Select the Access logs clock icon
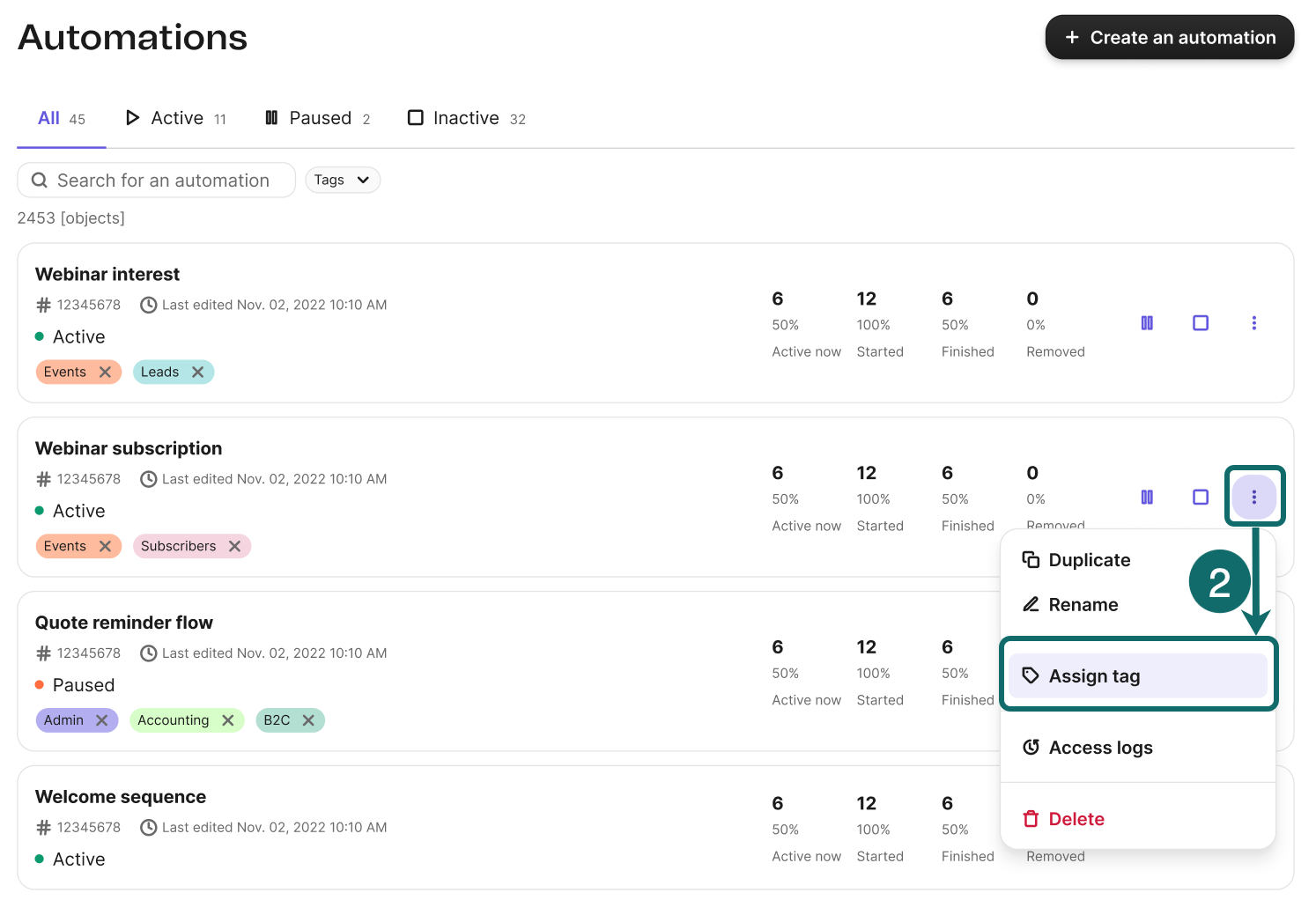This screenshot has height=900, width=1316. tap(1031, 747)
